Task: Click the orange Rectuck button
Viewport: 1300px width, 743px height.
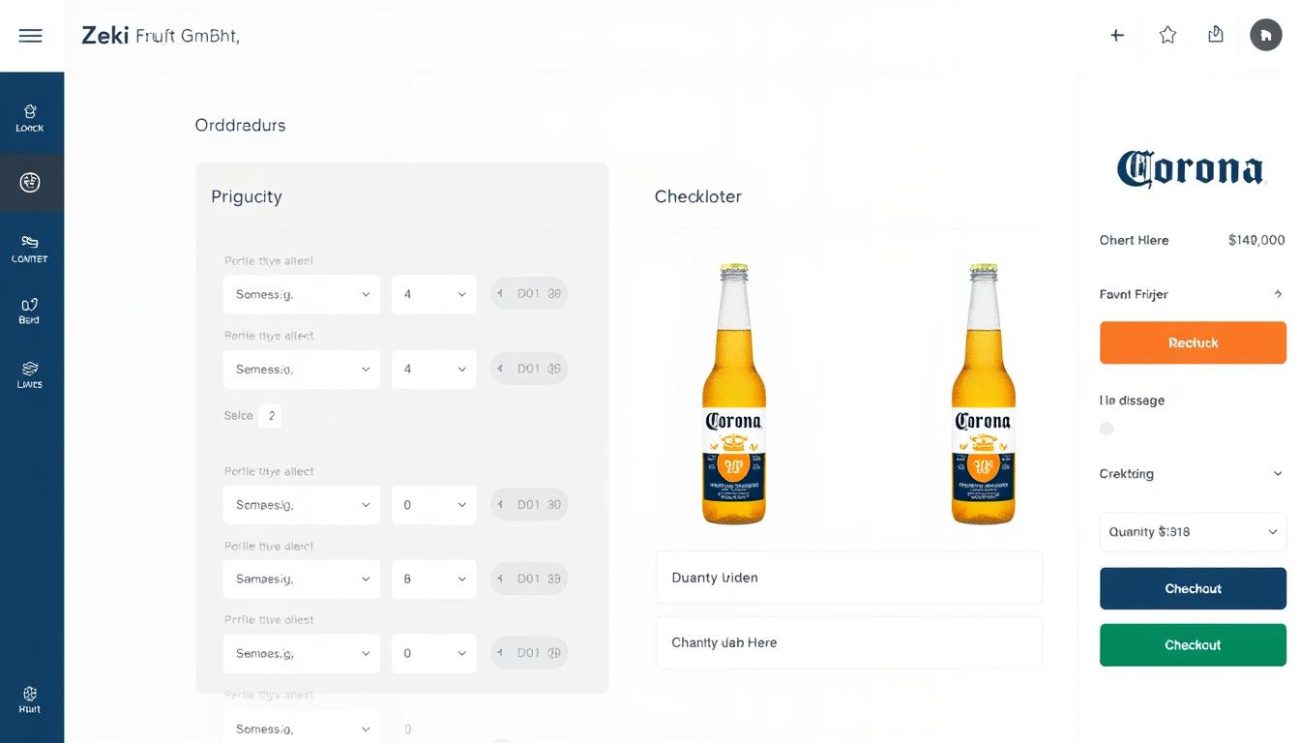Action: coord(1193,342)
